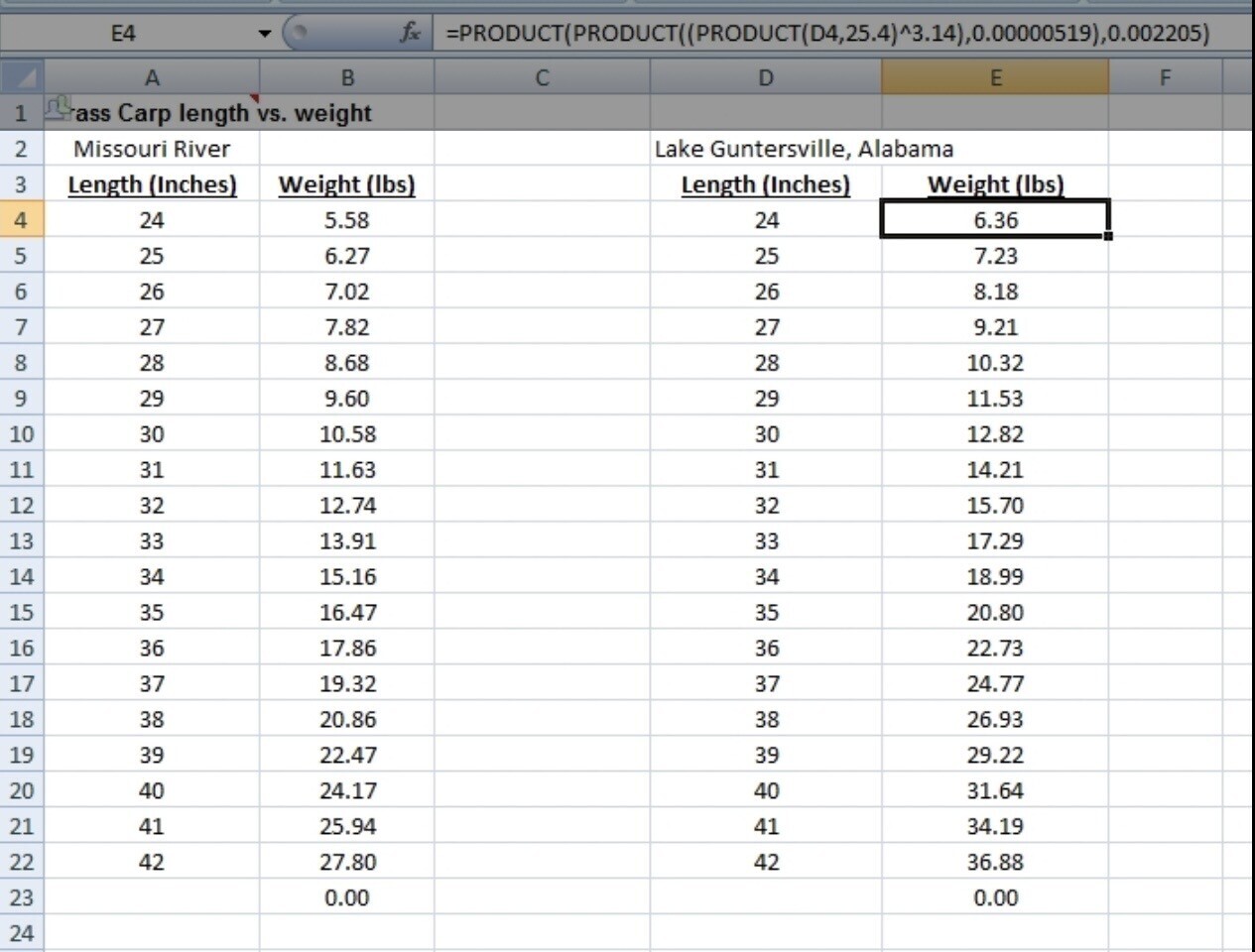Select the cell with value 24.77
The image size is (1255, 952).
coord(995,684)
